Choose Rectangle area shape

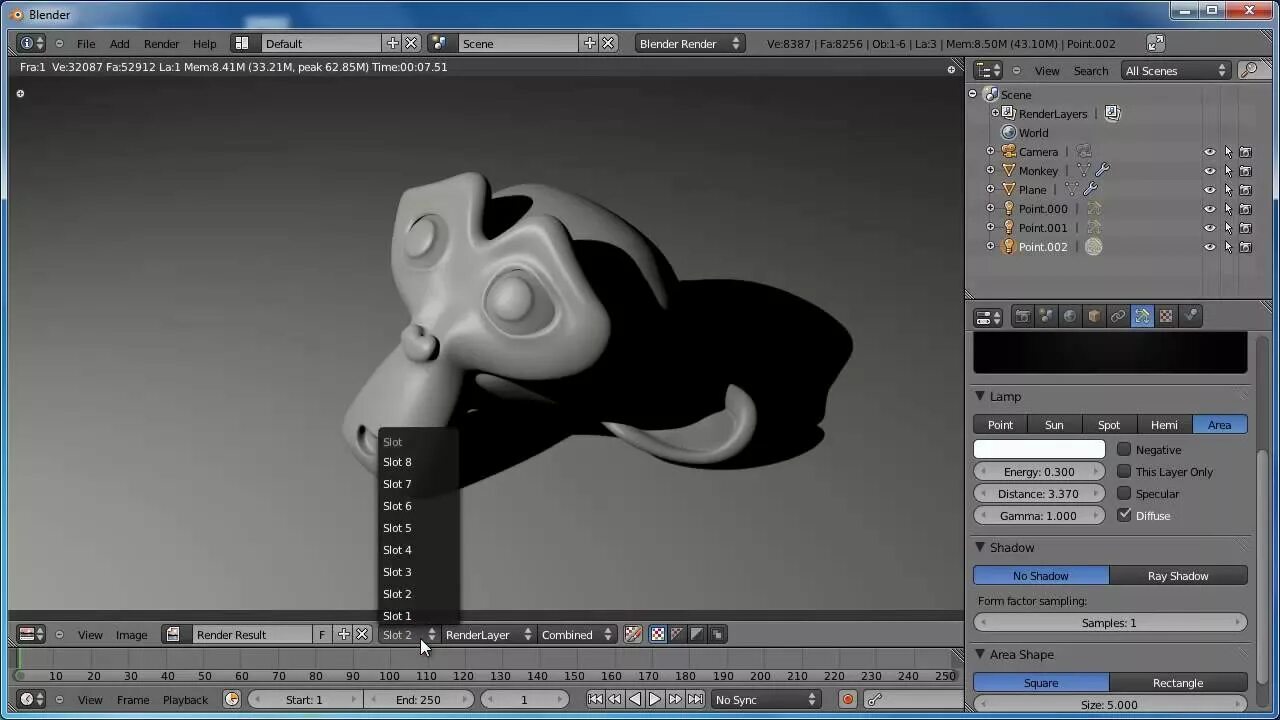click(x=1178, y=682)
